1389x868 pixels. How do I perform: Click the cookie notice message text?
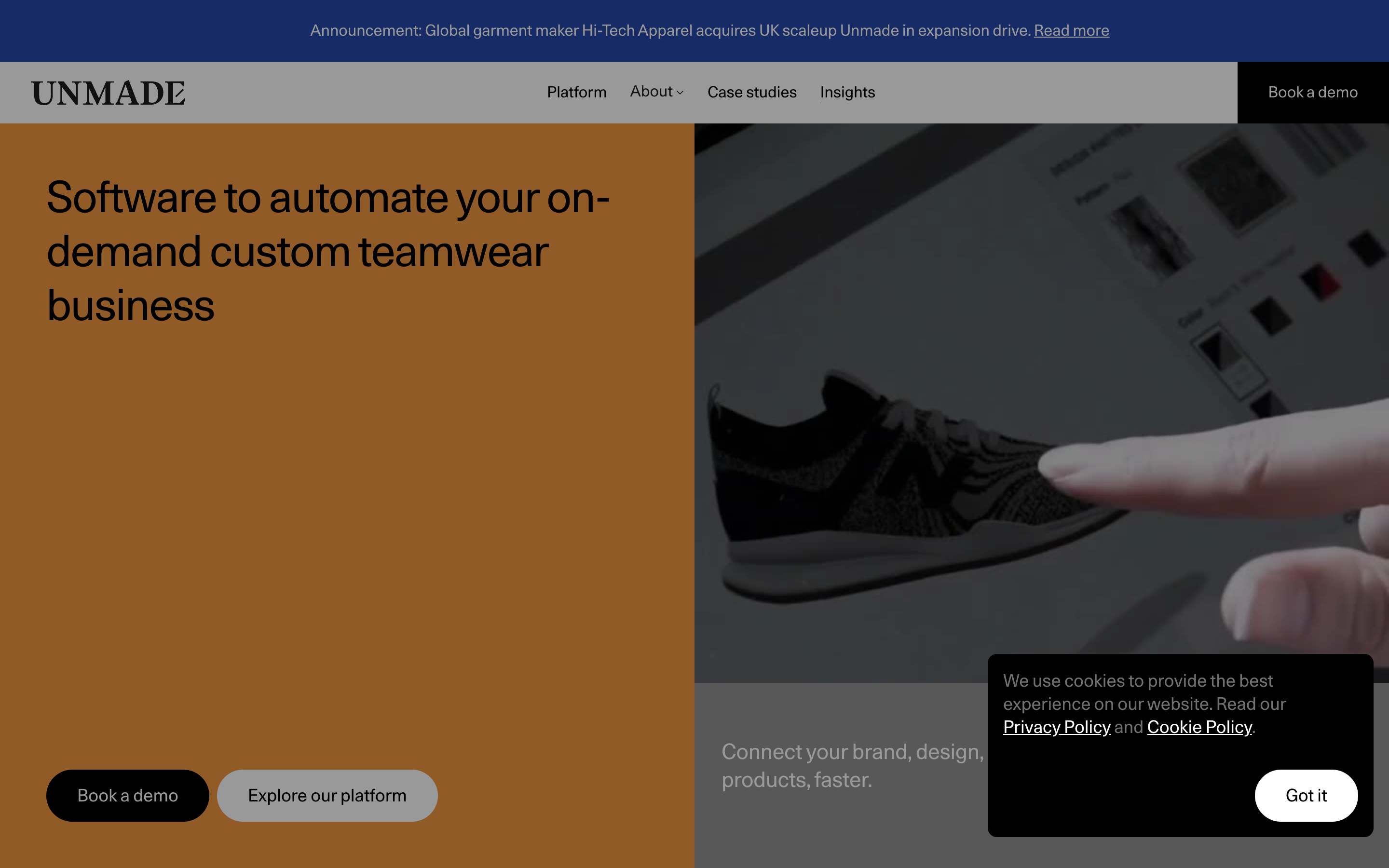(x=1144, y=704)
